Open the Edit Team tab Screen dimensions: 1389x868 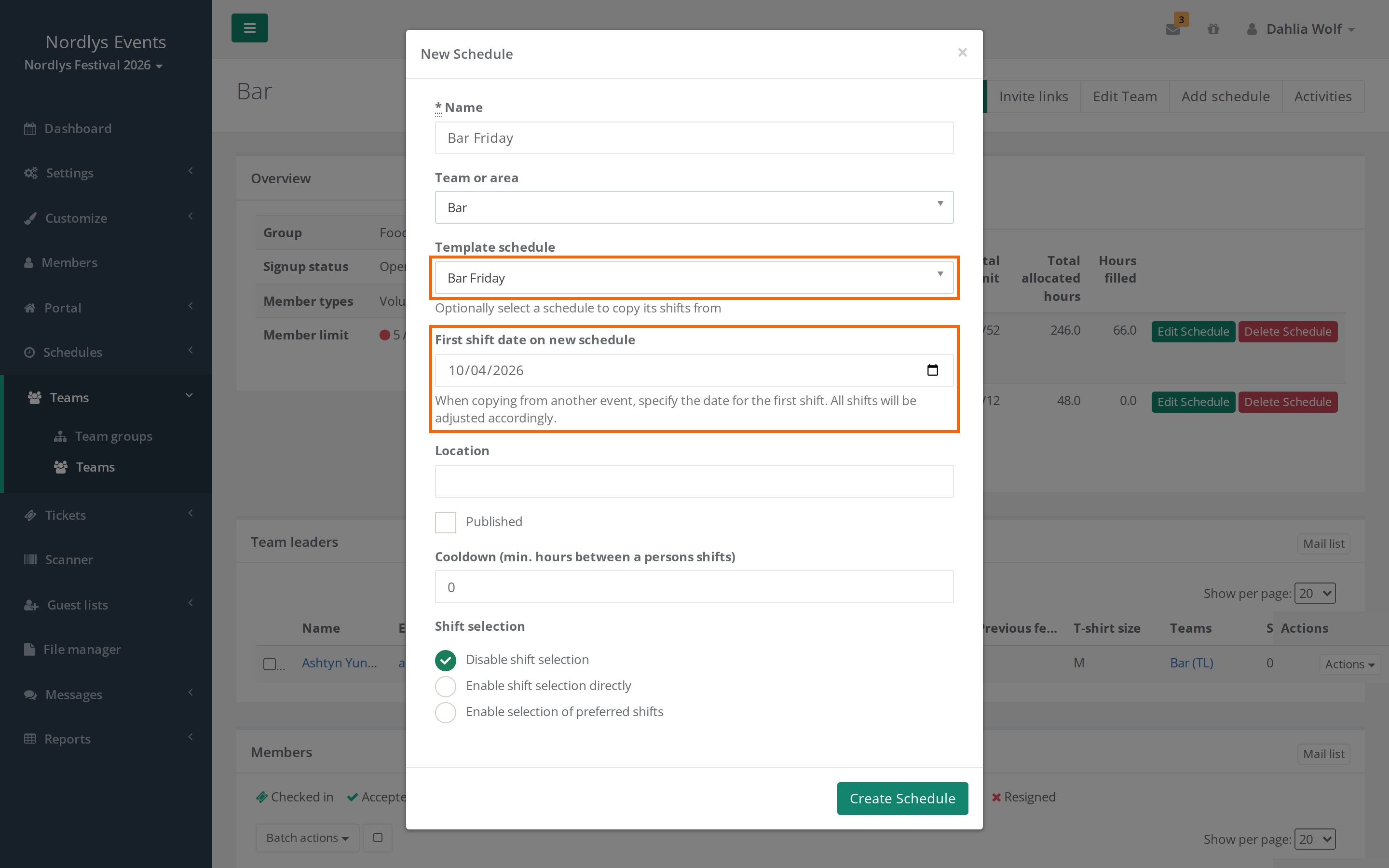[x=1124, y=96]
